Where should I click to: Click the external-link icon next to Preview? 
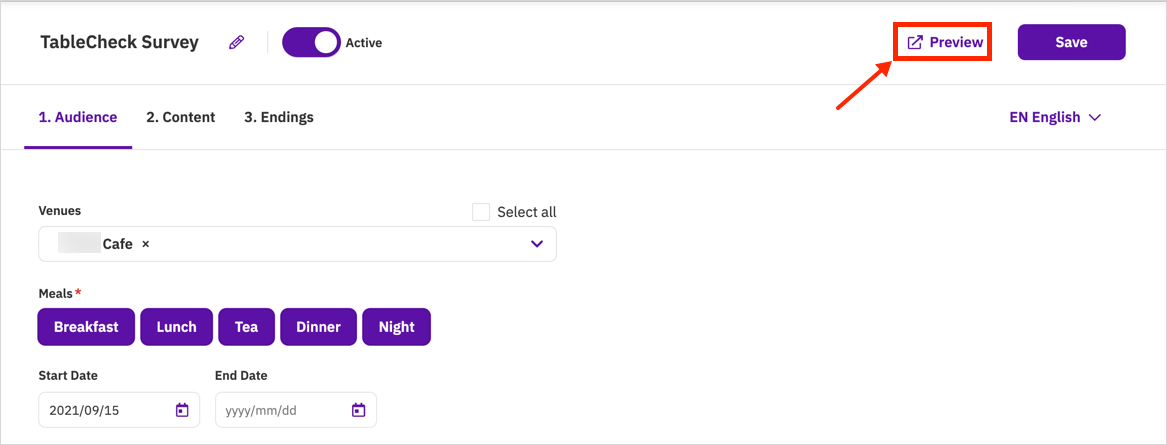[x=915, y=42]
